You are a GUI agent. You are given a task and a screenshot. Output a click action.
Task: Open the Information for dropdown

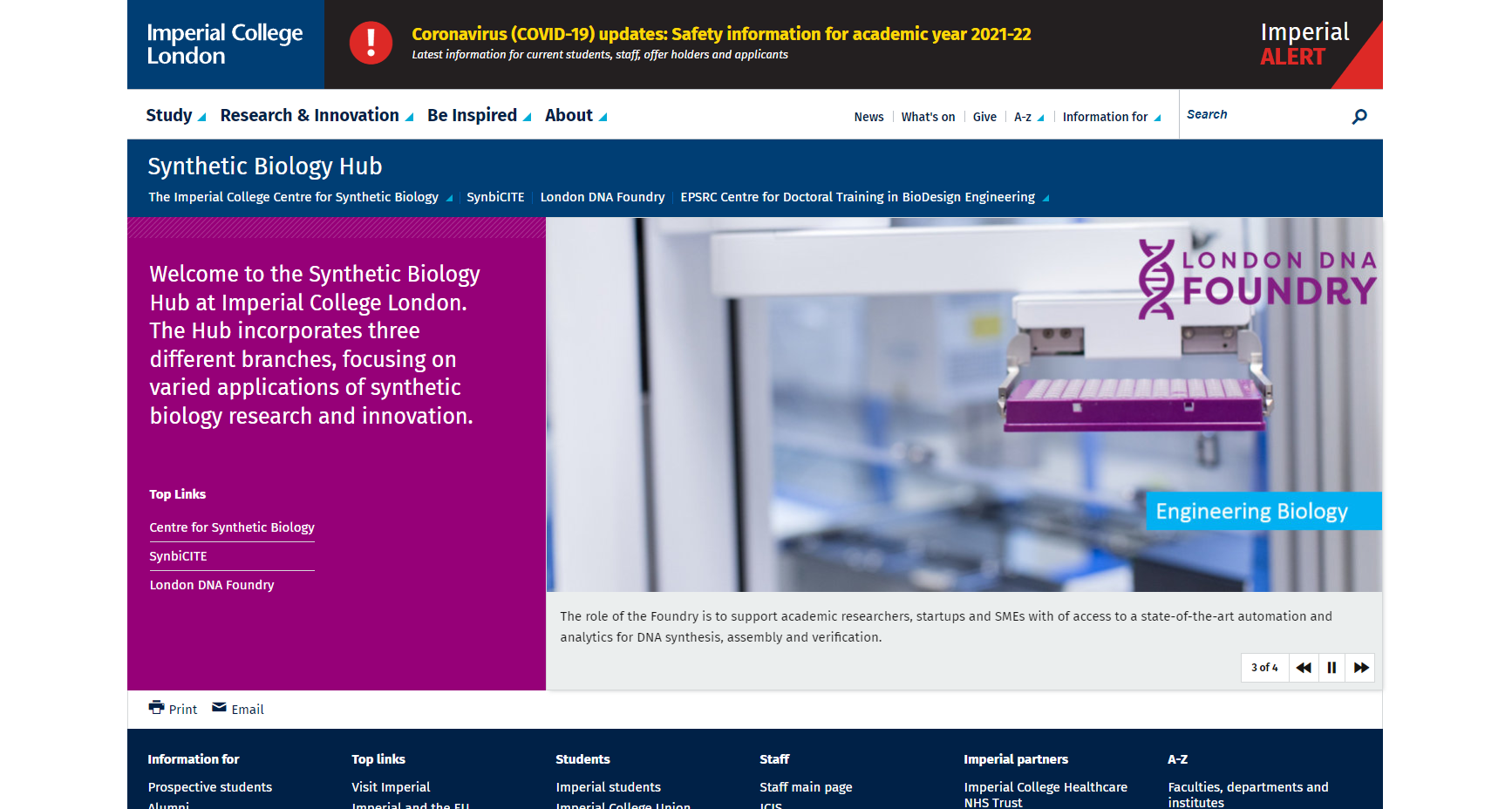click(1112, 117)
